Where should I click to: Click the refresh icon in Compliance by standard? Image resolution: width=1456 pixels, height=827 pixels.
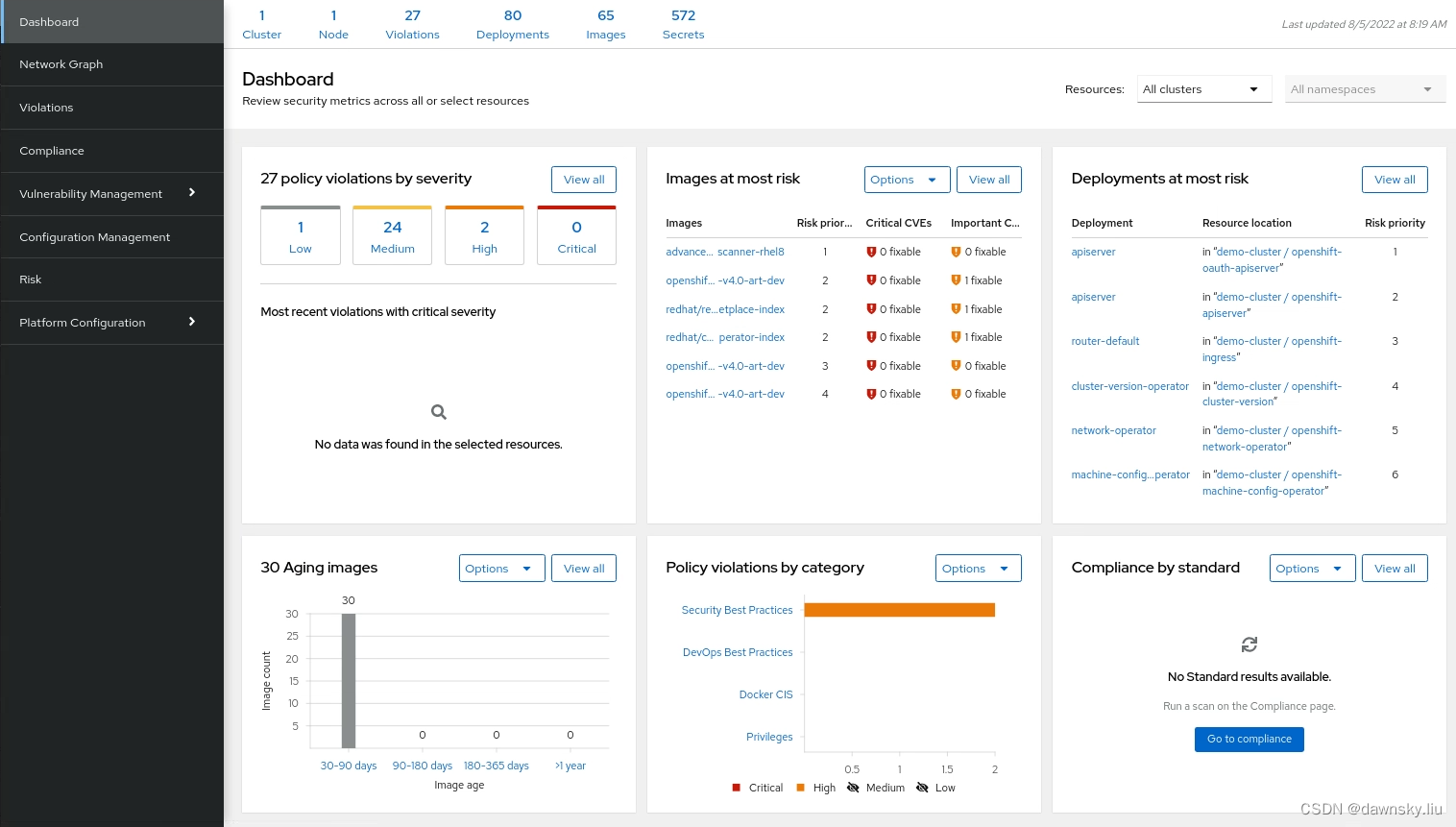point(1250,645)
